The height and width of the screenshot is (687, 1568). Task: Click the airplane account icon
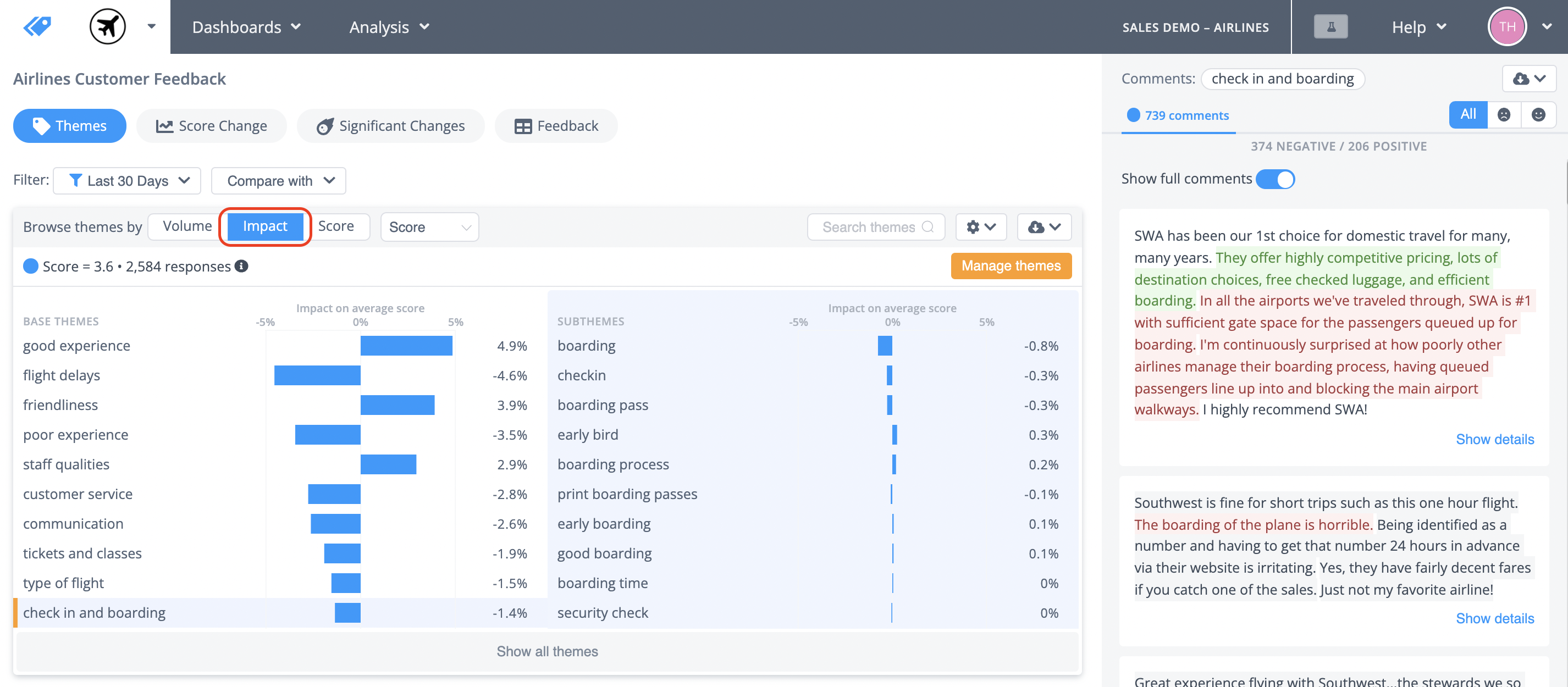point(108,26)
